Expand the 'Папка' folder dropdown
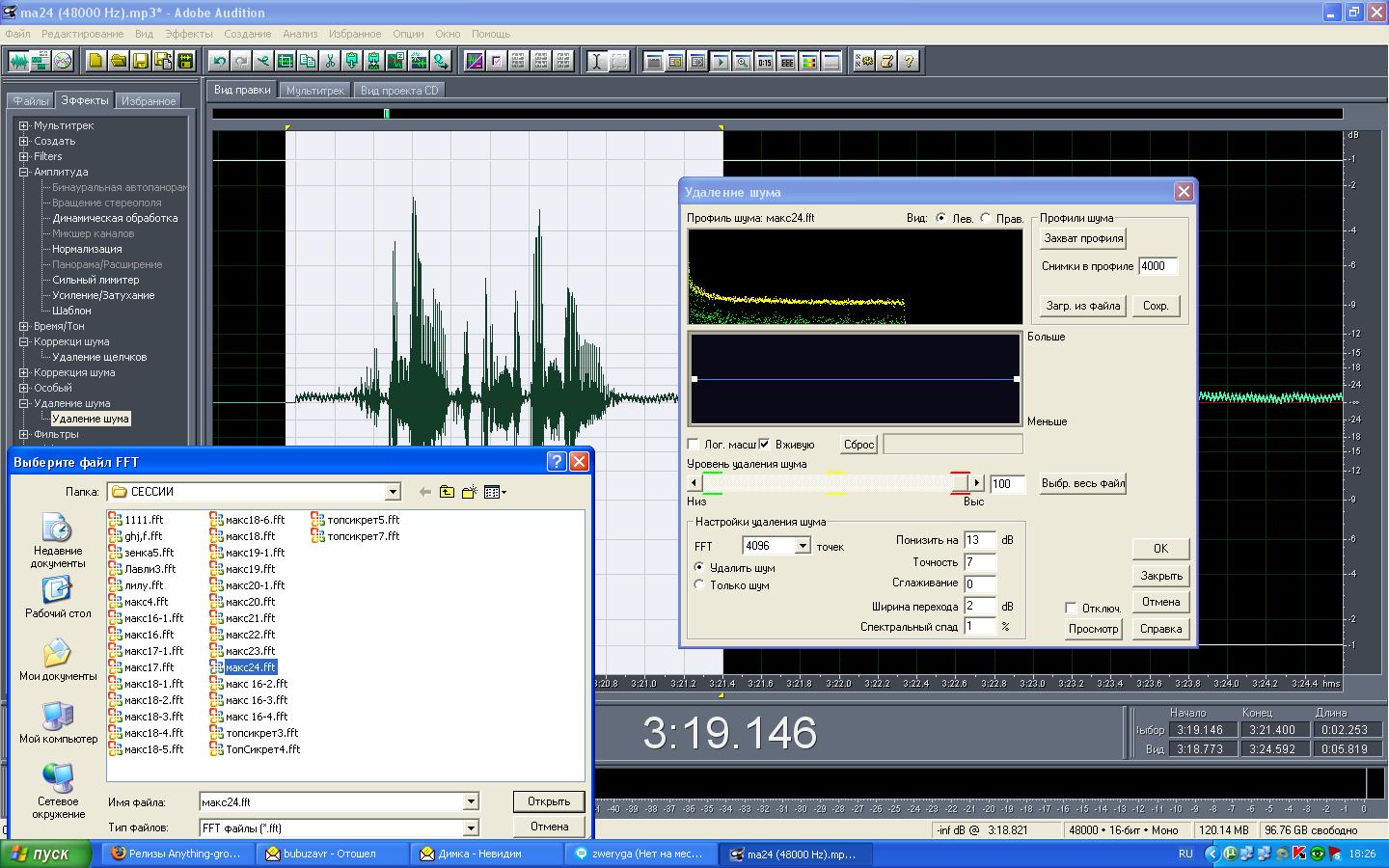The image size is (1389, 868). pos(393,492)
